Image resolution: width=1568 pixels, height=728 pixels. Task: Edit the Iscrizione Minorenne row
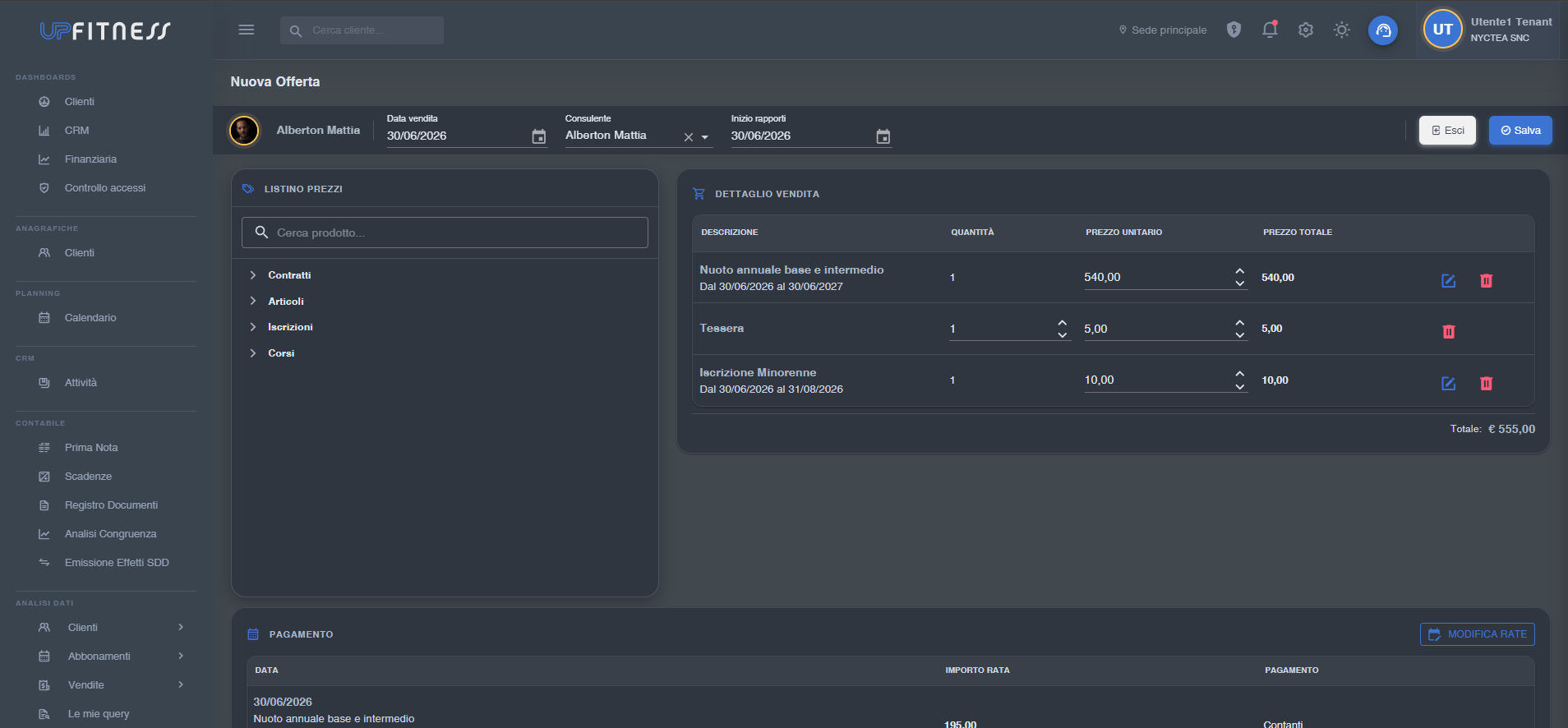1449,384
